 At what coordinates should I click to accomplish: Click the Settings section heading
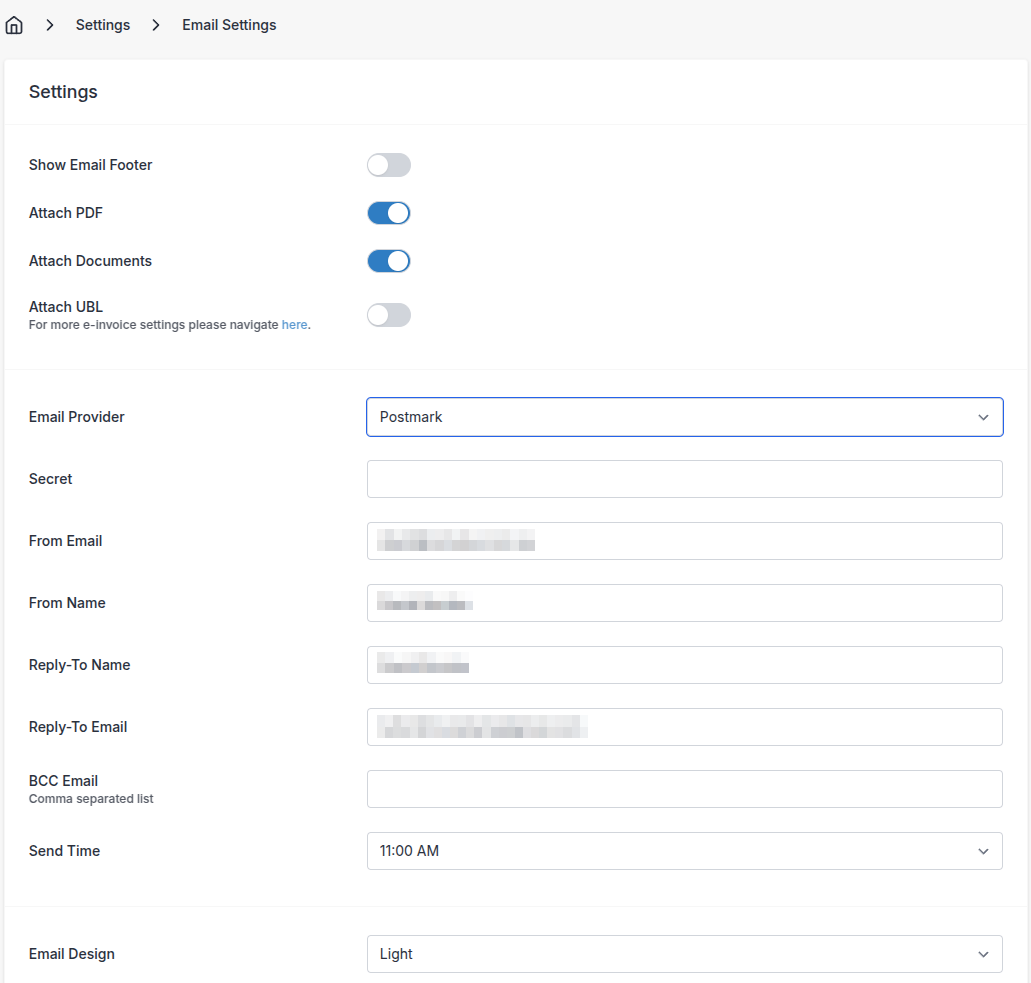[x=63, y=91]
